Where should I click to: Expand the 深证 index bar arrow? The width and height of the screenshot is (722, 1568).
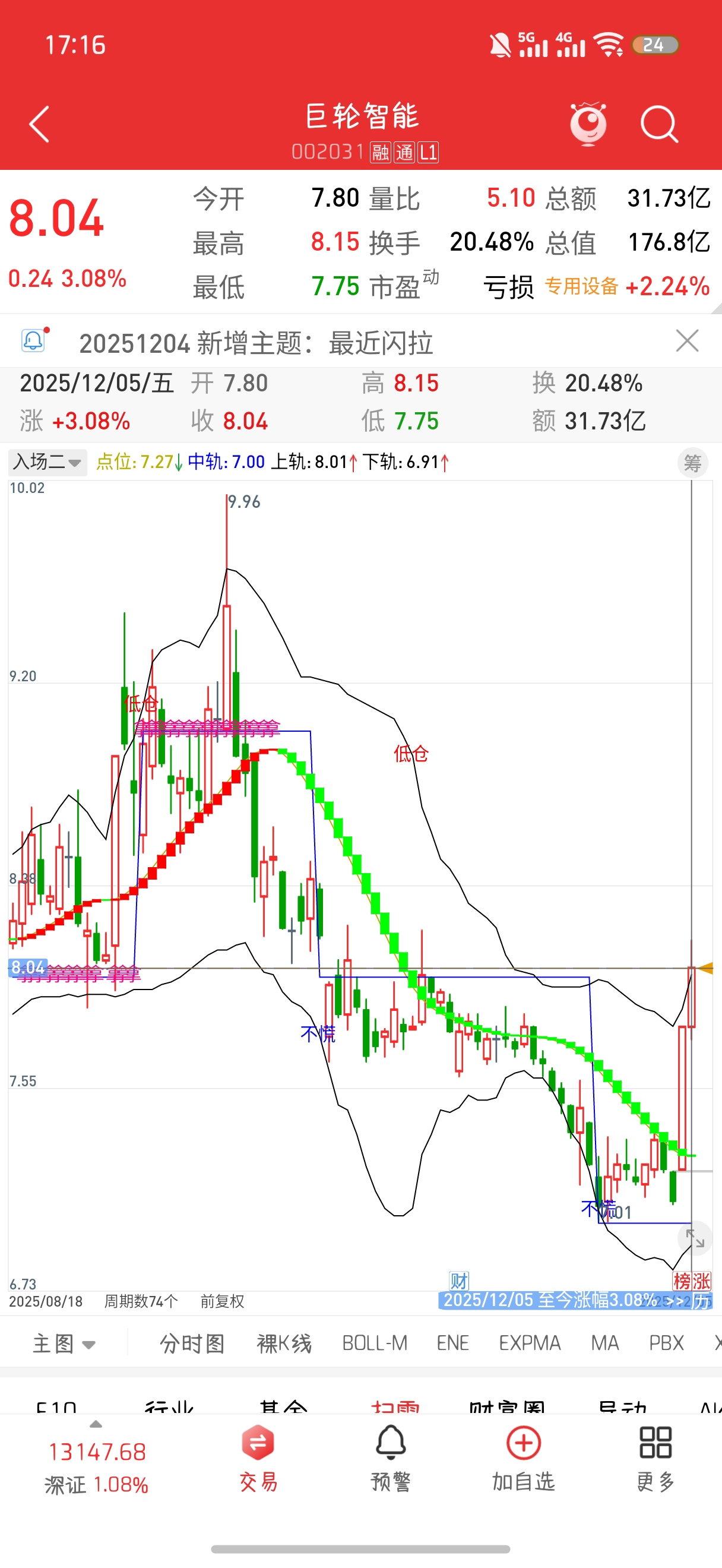pos(96,1424)
